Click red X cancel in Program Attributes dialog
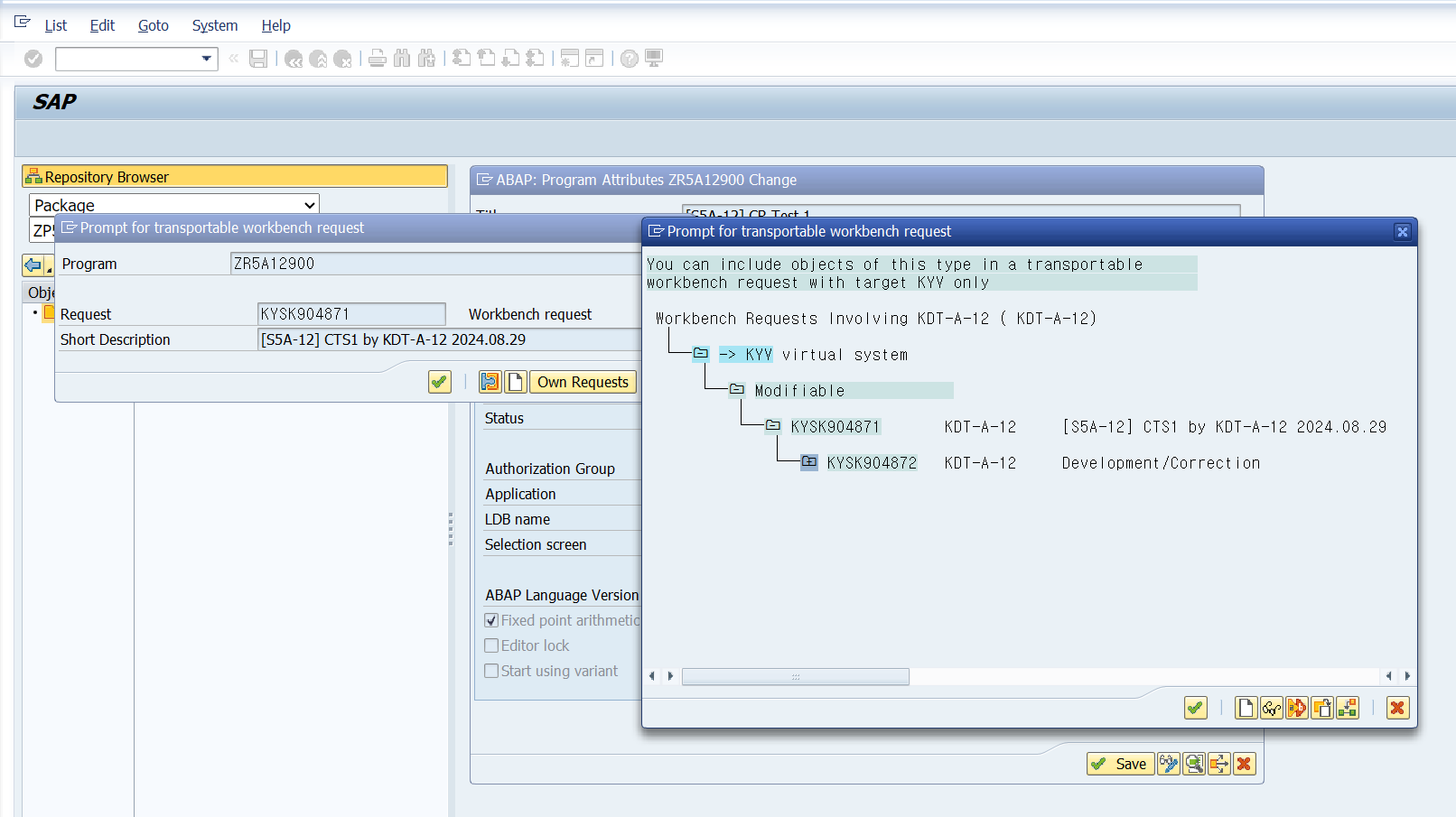The width and height of the screenshot is (1456, 817). (1244, 764)
